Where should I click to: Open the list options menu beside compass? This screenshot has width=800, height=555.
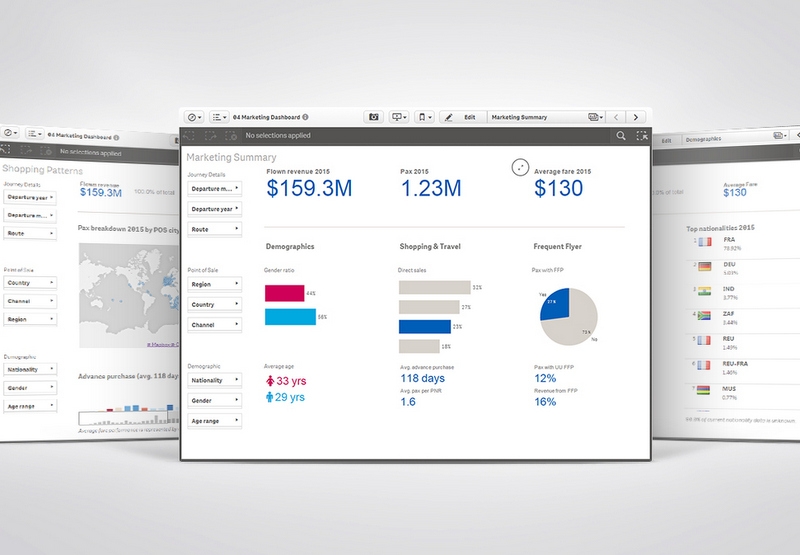click(x=218, y=117)
